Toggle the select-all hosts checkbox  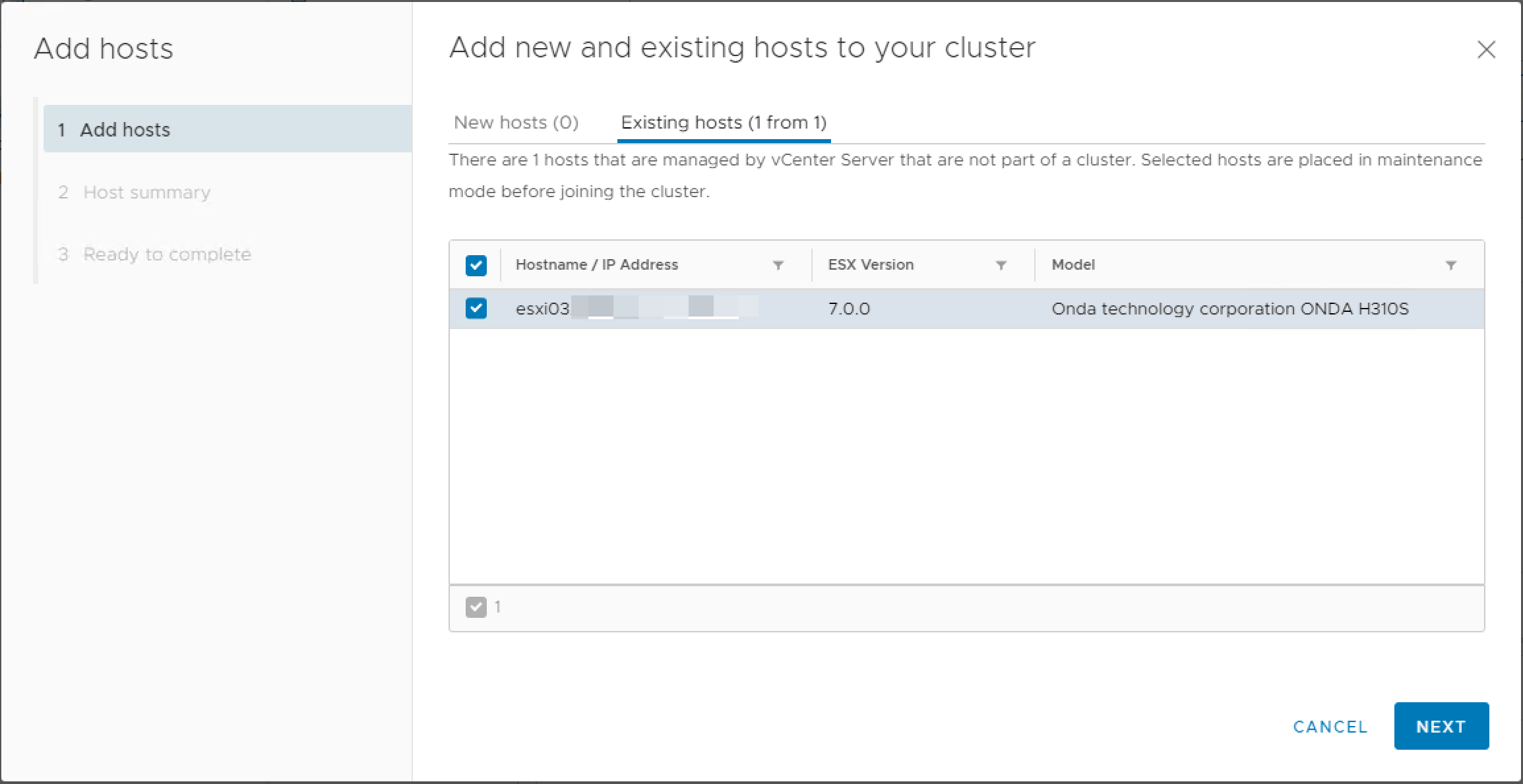476,265
